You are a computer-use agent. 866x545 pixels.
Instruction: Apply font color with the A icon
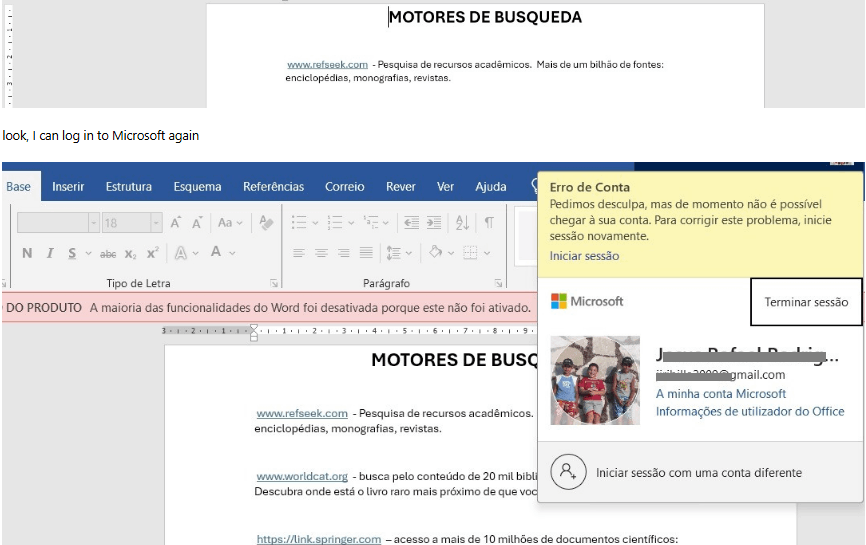click(x=216, y=252)
